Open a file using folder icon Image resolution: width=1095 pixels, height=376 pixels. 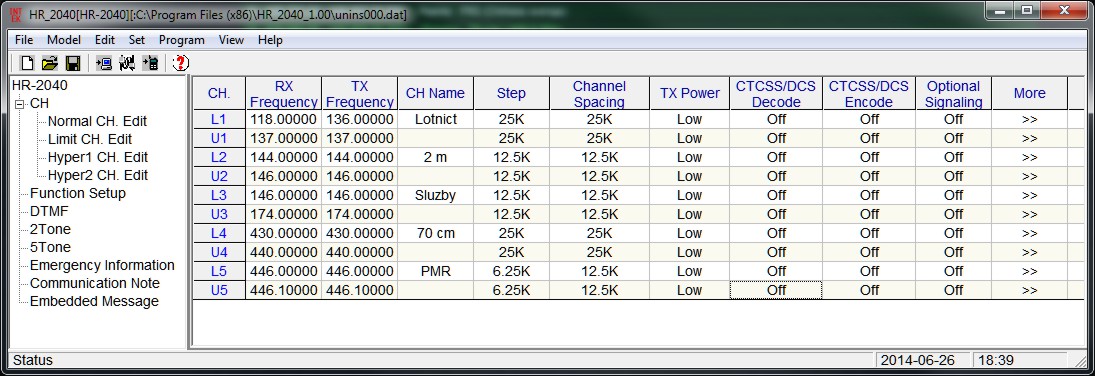pyautogui.click(x=49, y=63)
